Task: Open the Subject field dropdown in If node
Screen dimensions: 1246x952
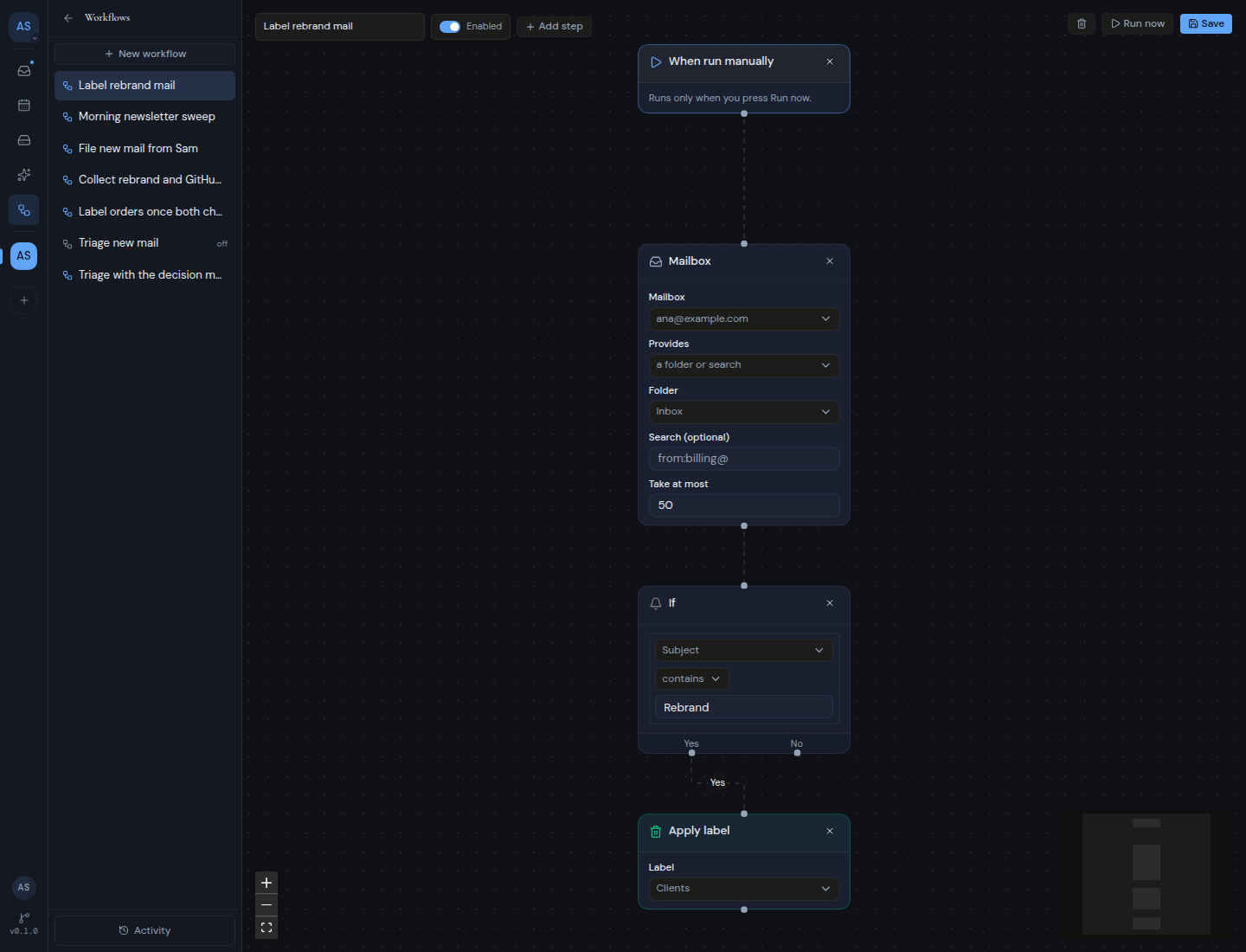Action: pyautogui.click(x=744, y=650)
